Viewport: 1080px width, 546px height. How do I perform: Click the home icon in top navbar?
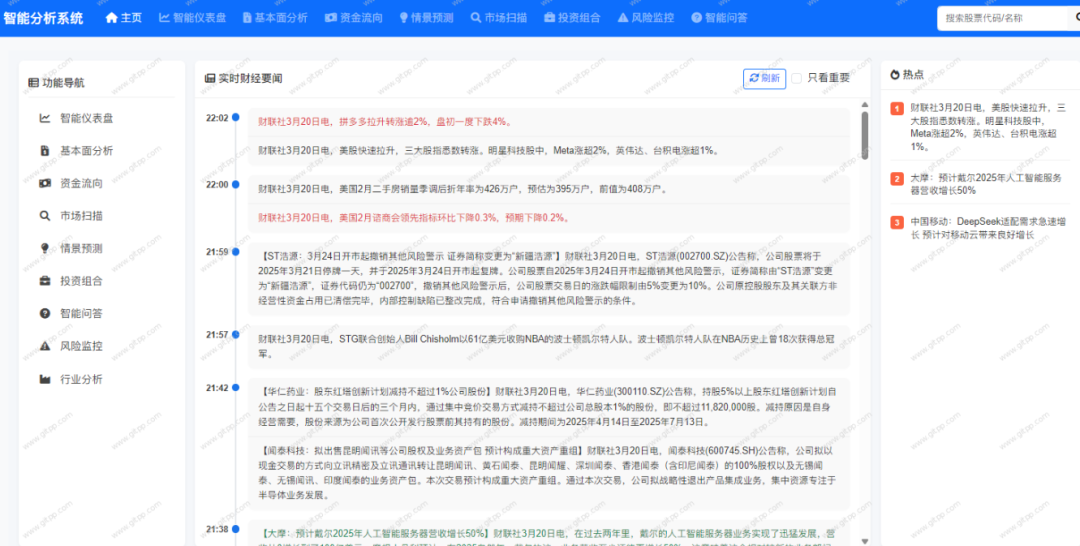point(112,18)
